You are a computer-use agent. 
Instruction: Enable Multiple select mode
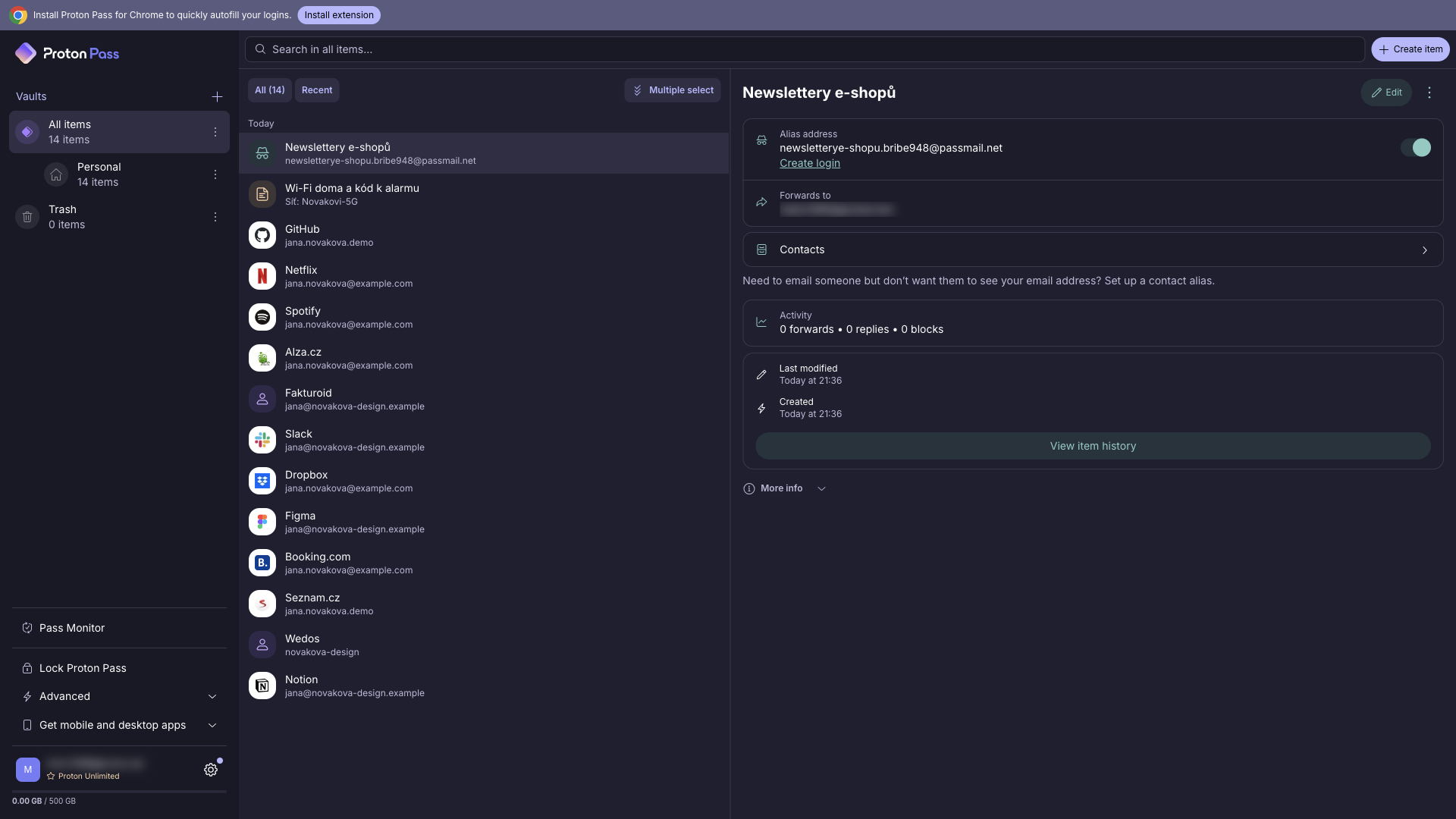point(673,90)
